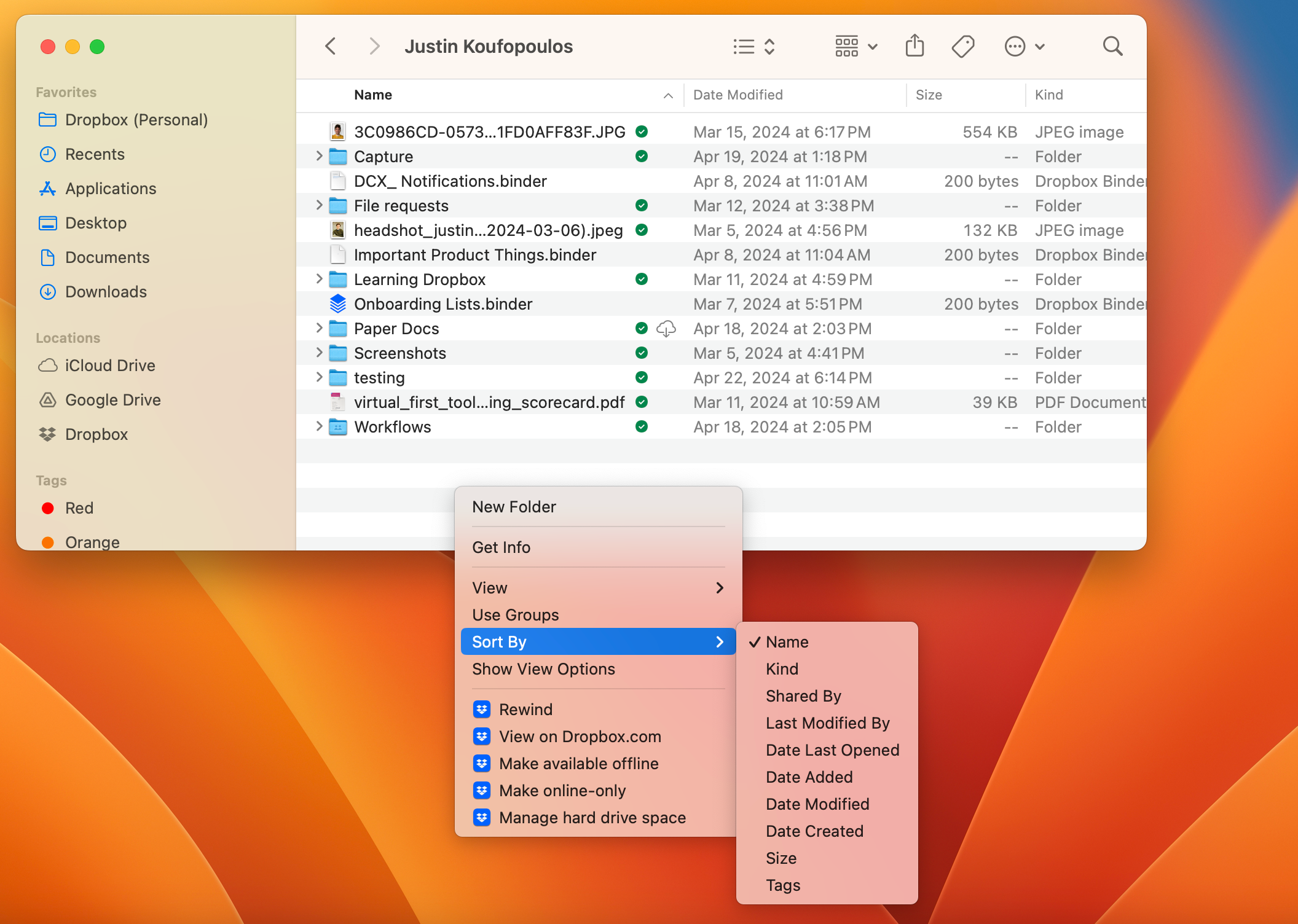The width and height of the screenshot is (1298, 924).
Task: Choose Manage hard drive space
Action: (x=598, y=818)
